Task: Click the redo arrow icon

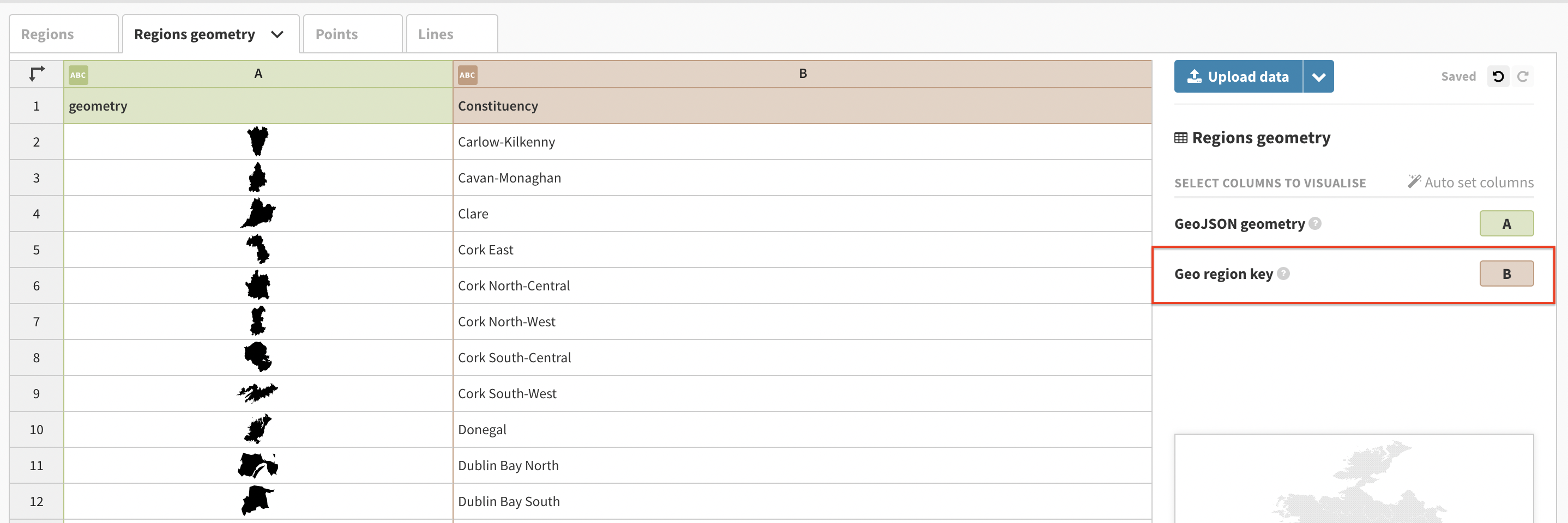Action: click(1523, 77)
